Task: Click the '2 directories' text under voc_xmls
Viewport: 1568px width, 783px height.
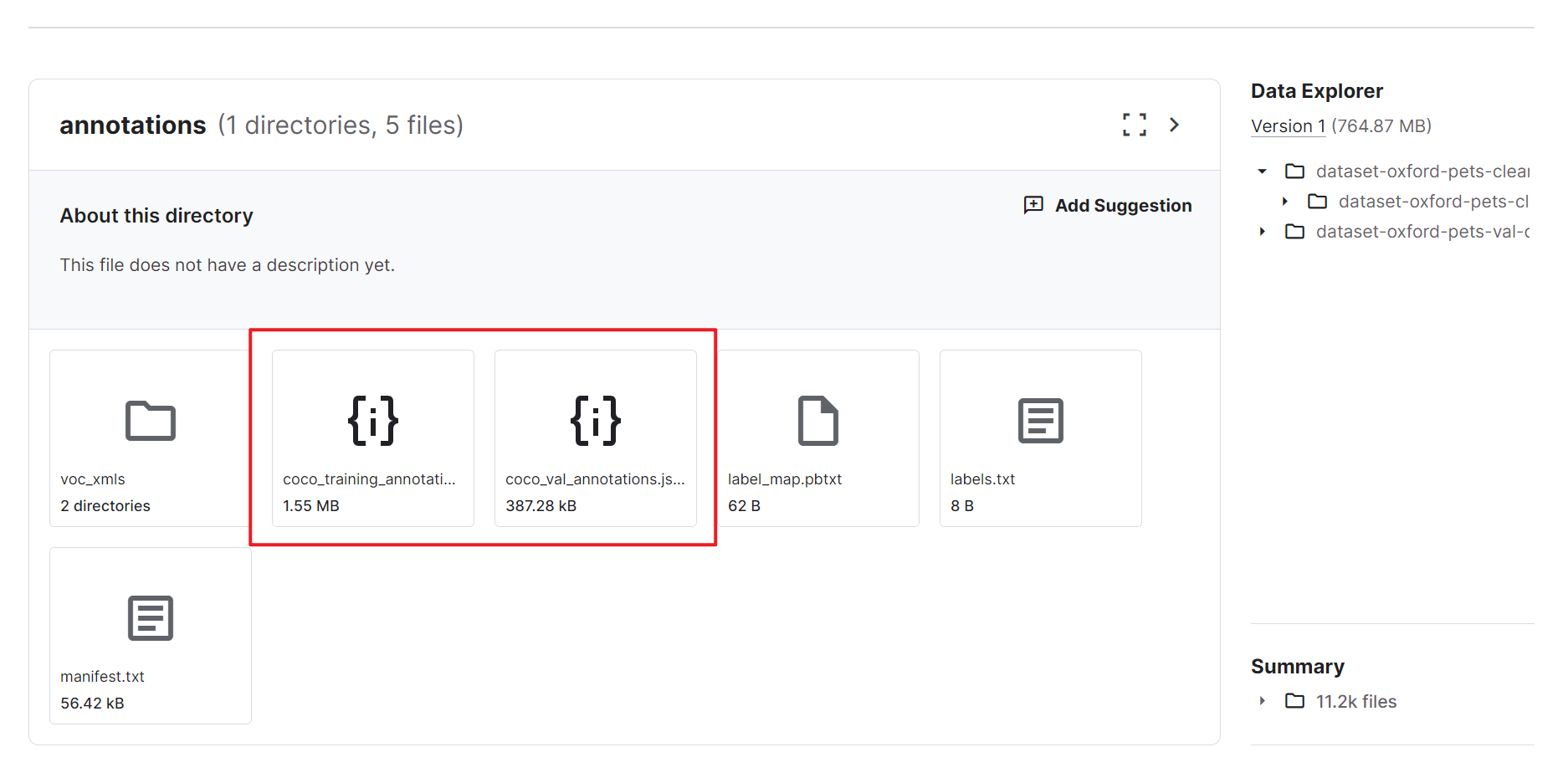Action: tap(105, 506)
